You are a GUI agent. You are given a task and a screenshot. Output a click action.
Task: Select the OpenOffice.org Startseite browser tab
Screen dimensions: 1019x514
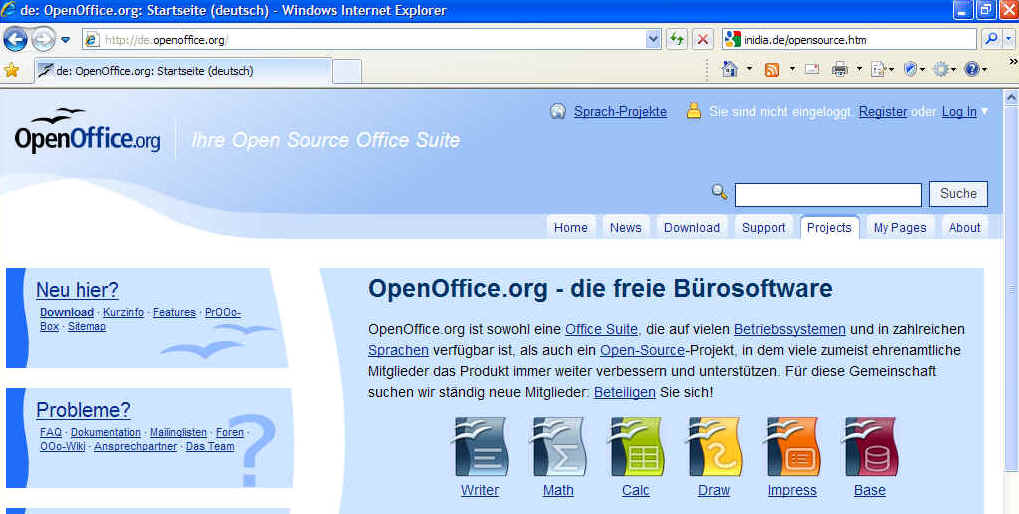[183, 71]
